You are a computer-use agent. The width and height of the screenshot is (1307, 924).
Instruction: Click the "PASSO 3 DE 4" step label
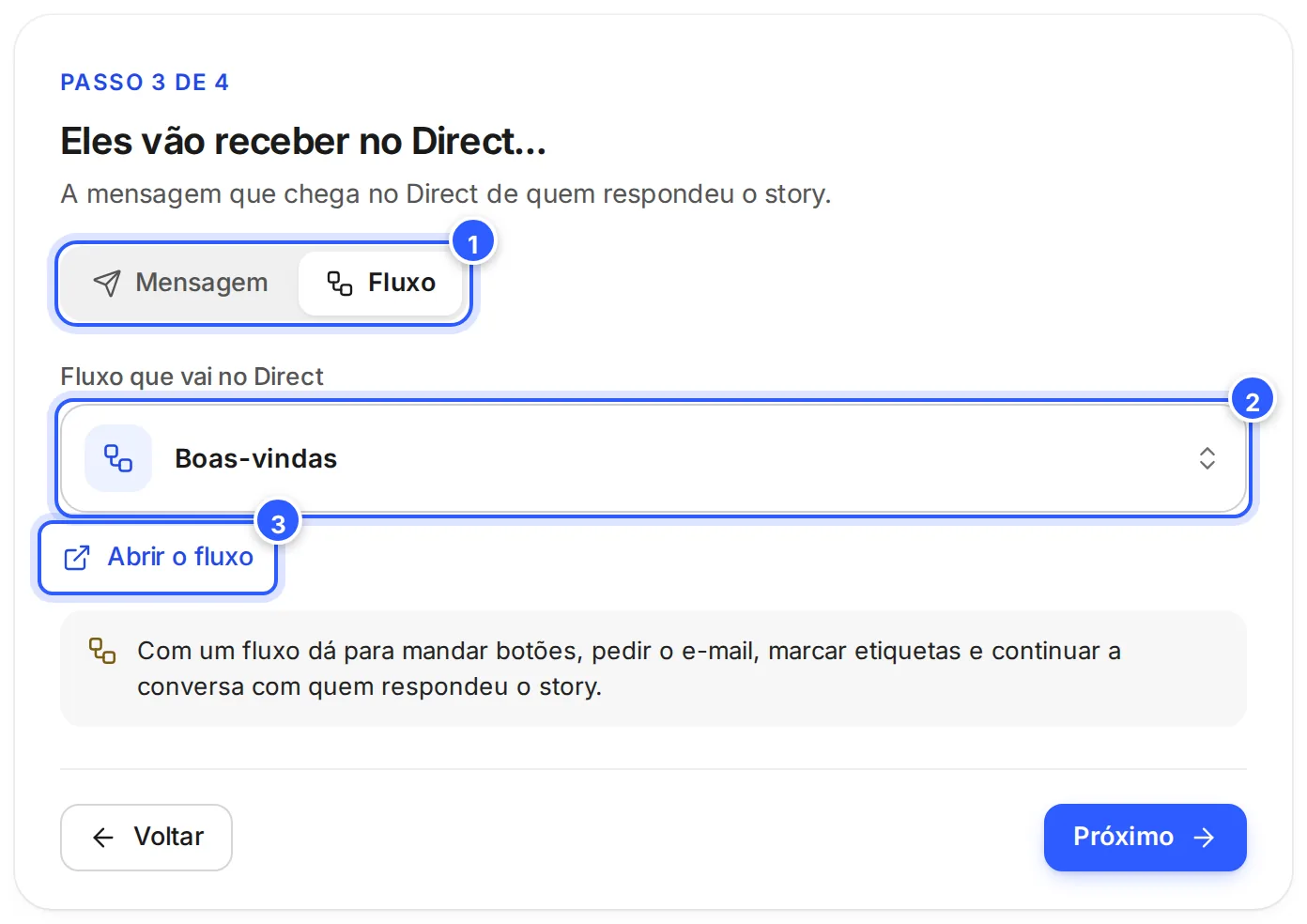point(145,83)
